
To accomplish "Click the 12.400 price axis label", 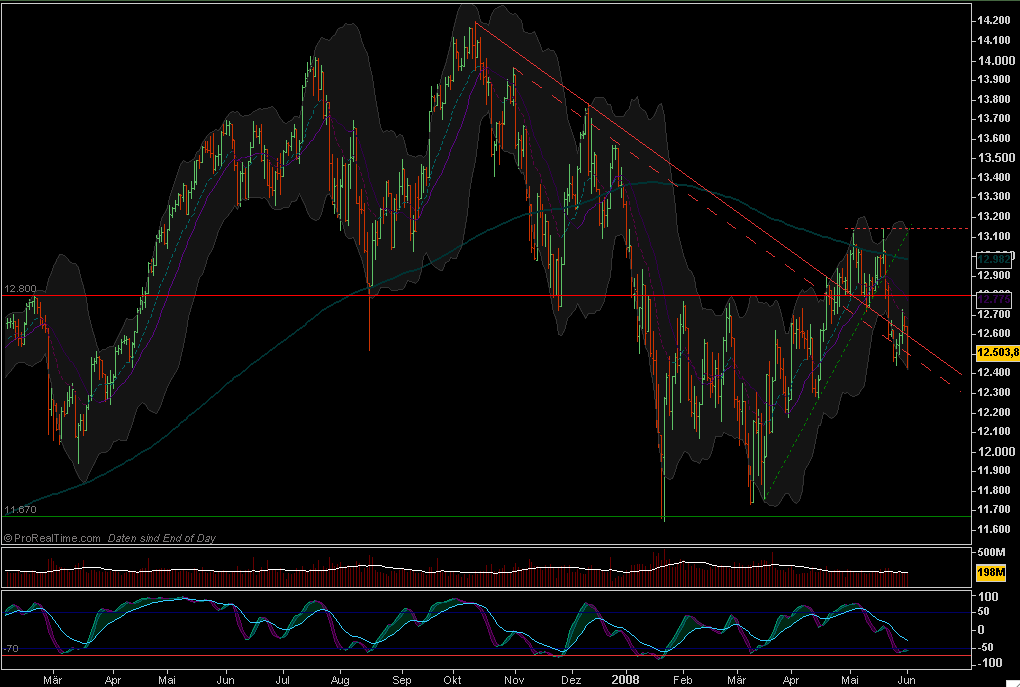I will tap(994, 373).
